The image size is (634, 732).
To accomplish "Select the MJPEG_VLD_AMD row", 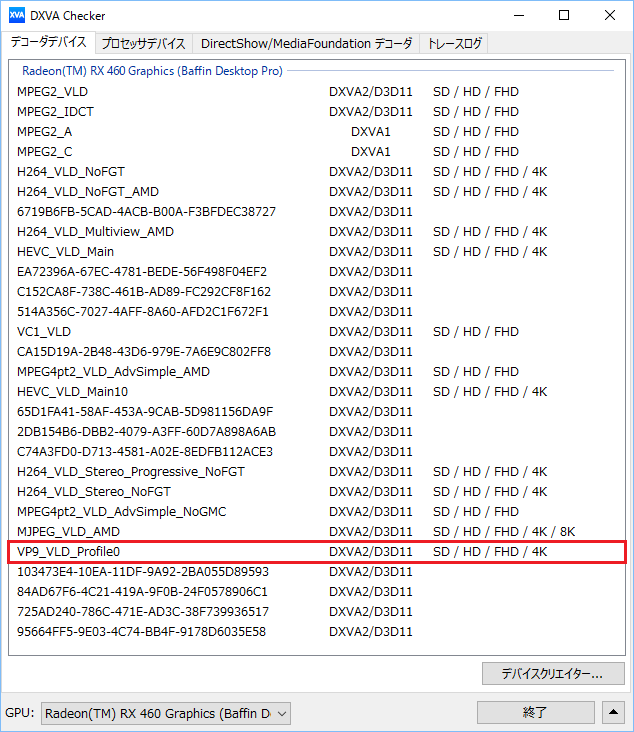I will [317, 532].
